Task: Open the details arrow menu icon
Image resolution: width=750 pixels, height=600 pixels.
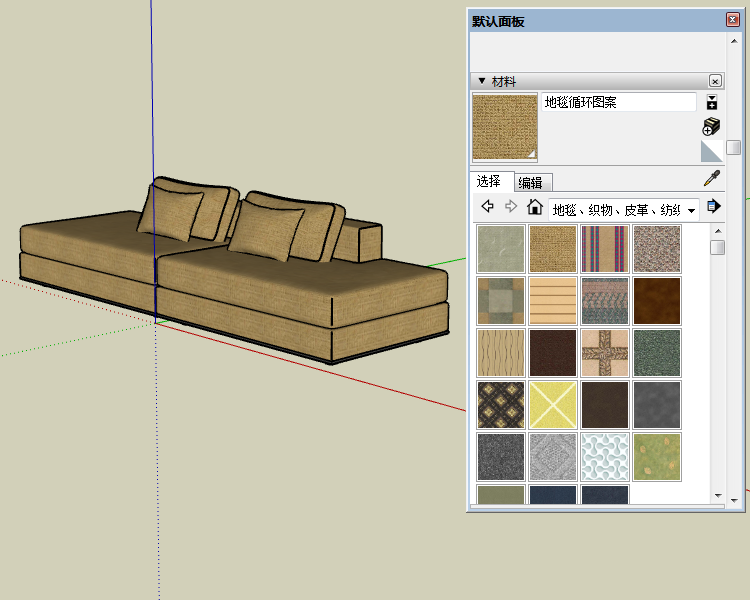Action: [x=713, y=207]
